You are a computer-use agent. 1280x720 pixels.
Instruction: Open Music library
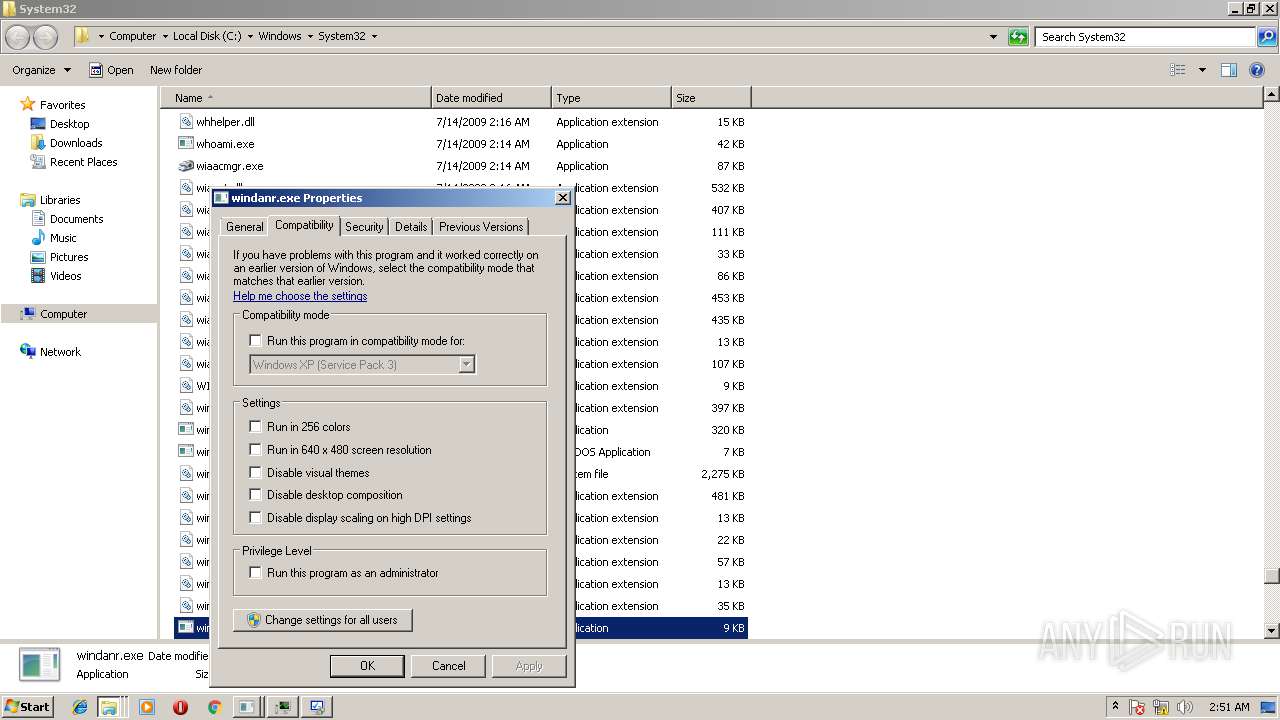tap(53, 238)
